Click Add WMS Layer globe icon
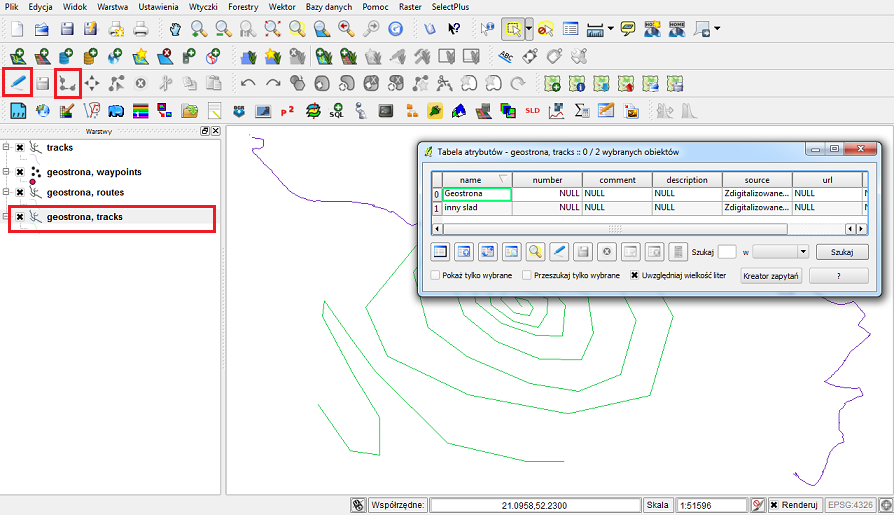 (115, 56)
